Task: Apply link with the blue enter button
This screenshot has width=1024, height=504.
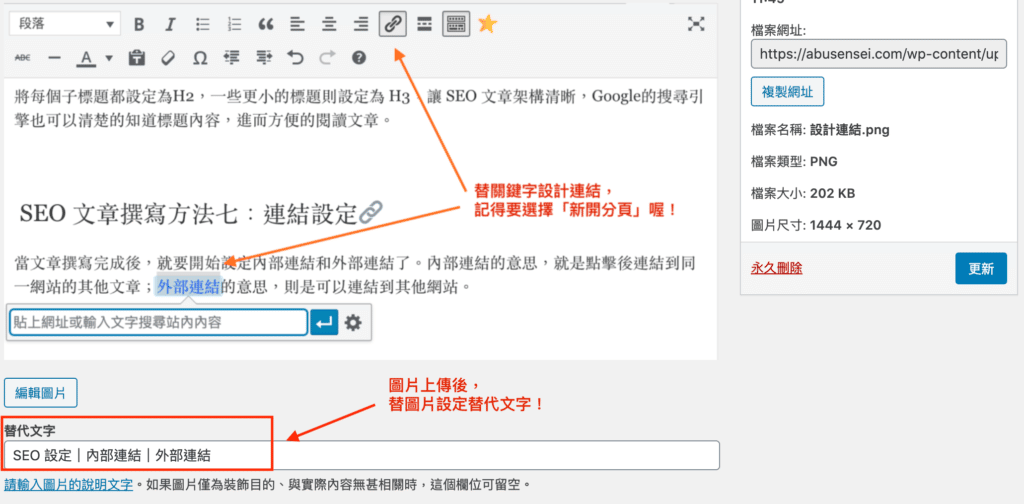Action: click(324, 322)
